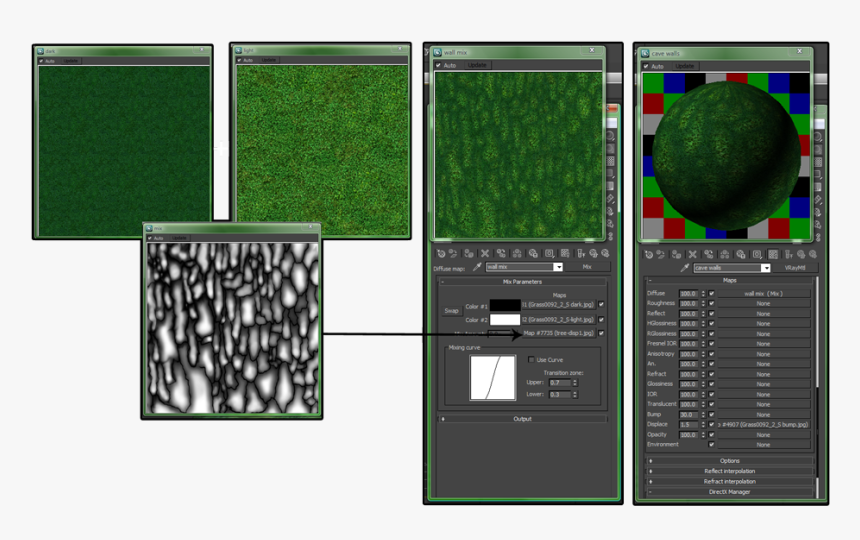Click Put Material to Scene in wall mix window
The image size is (860, 540).
click(x=453, y=253)
